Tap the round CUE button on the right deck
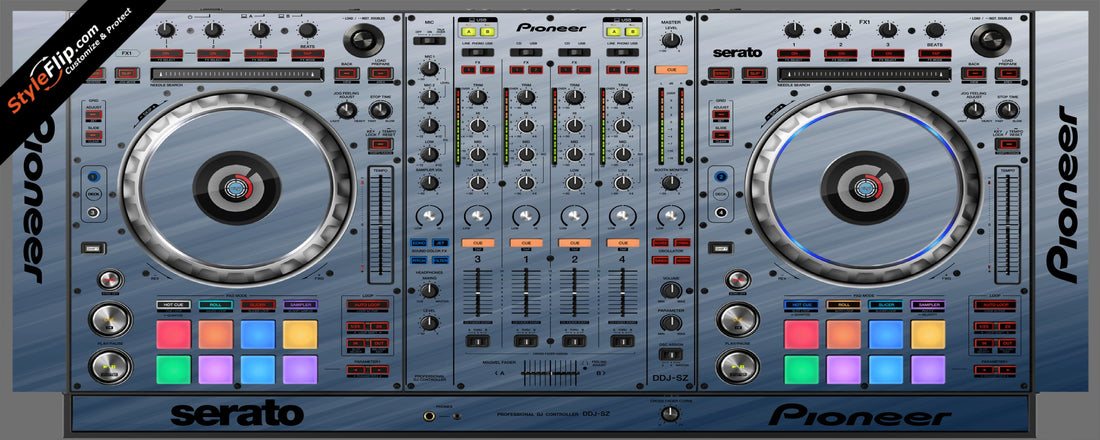Screen dimensions: 1100x440 point(738,320)
